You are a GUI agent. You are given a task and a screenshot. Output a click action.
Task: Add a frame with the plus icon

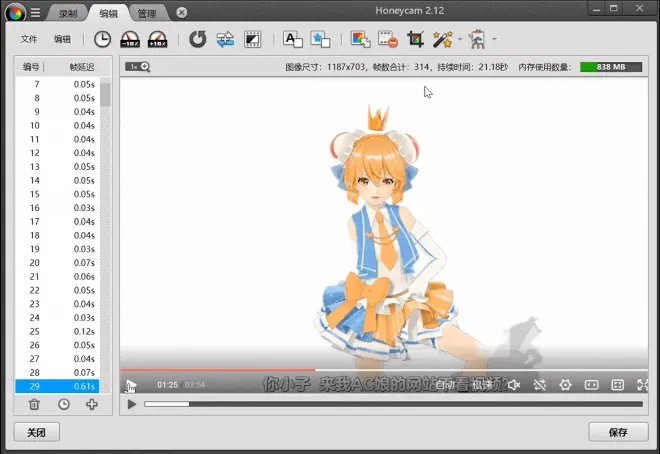point(92,404)
